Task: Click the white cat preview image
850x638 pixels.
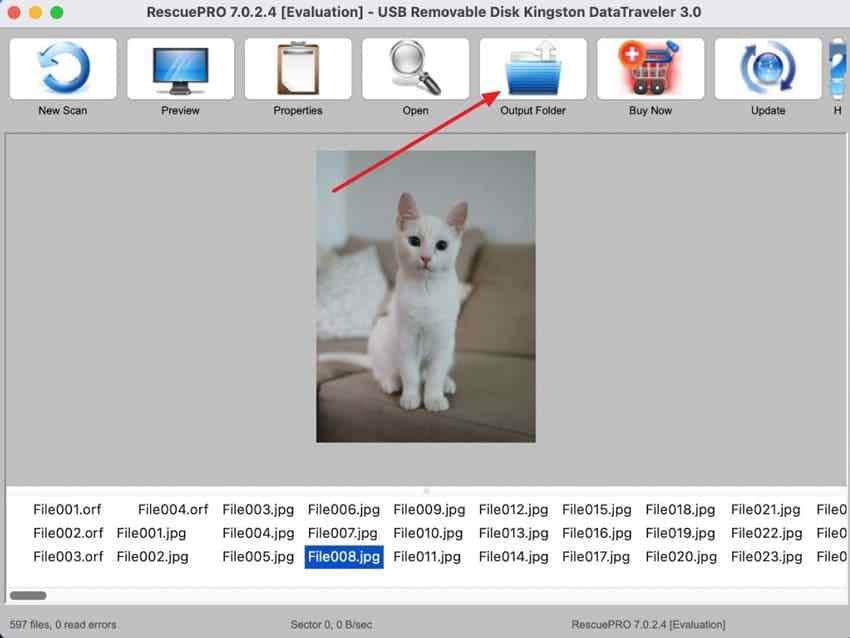Action: (426, 297)
